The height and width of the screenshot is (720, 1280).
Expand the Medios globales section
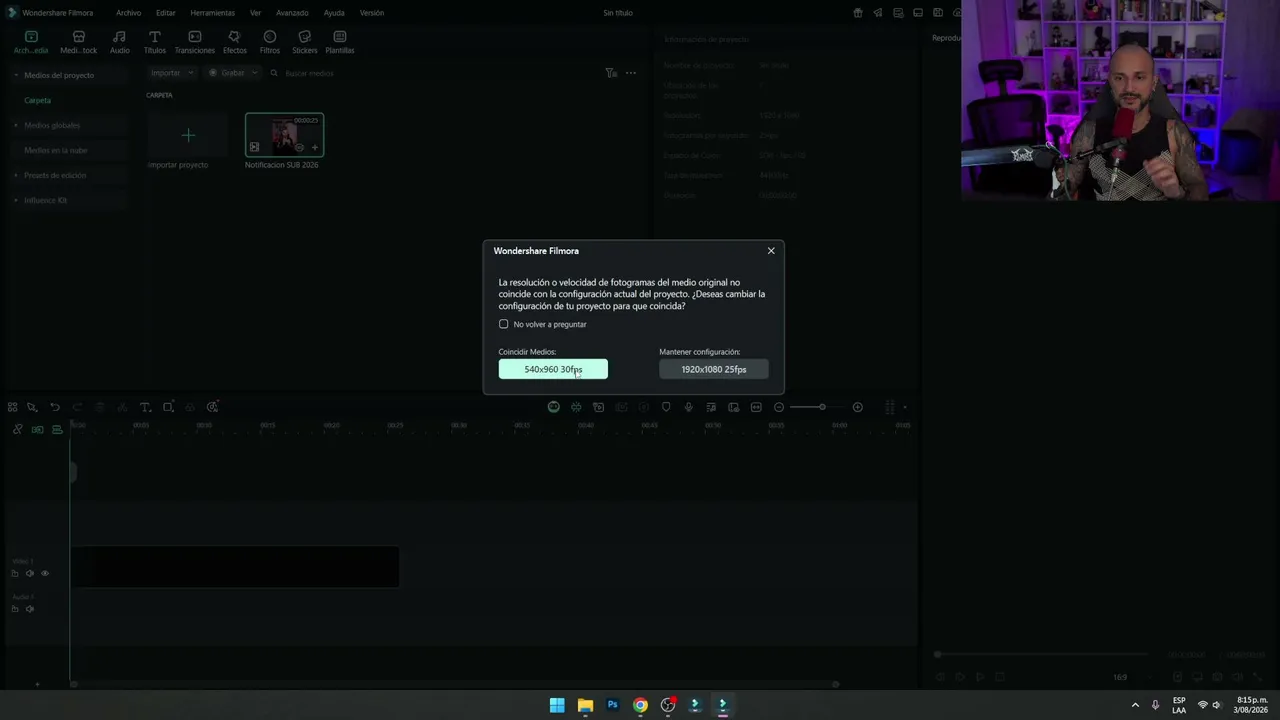(15, 125)
